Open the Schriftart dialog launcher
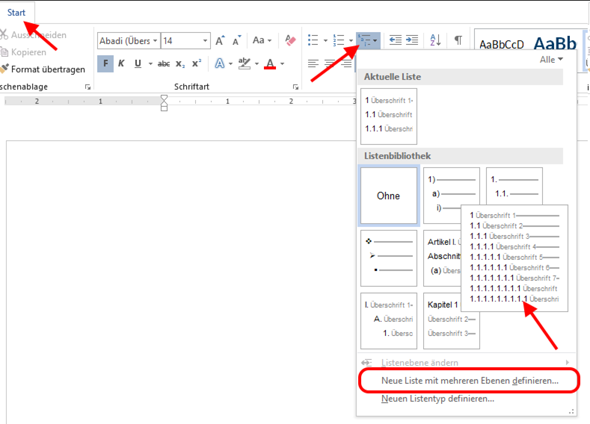 click(x=295, y=87)
